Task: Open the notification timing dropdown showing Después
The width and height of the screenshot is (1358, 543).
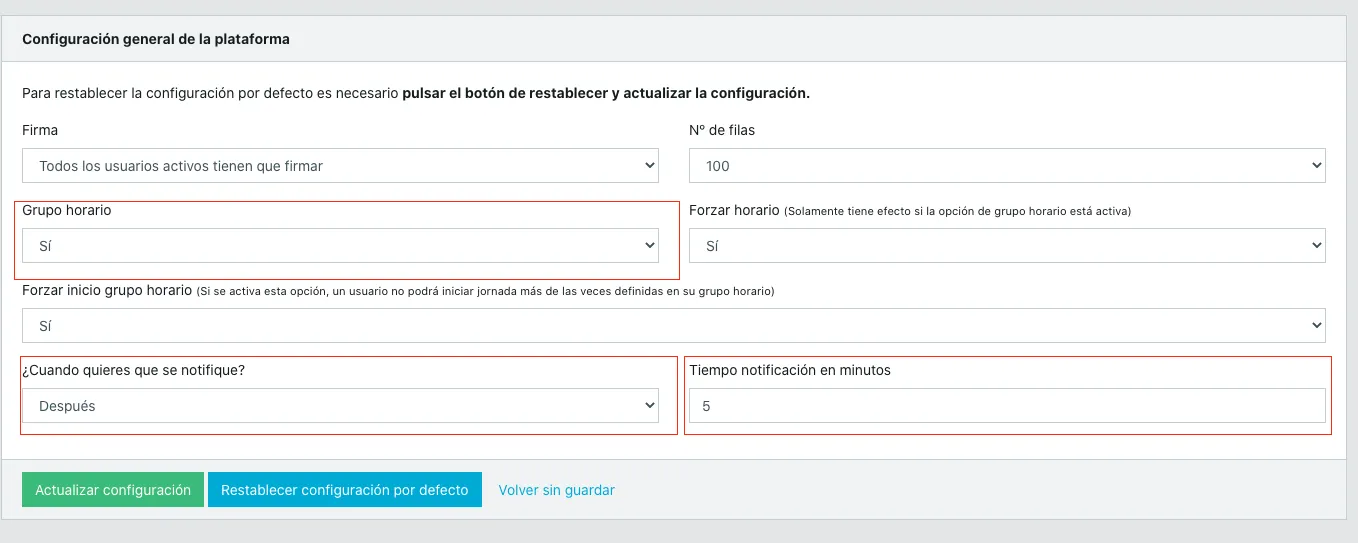Action: (x=340, y=405)
